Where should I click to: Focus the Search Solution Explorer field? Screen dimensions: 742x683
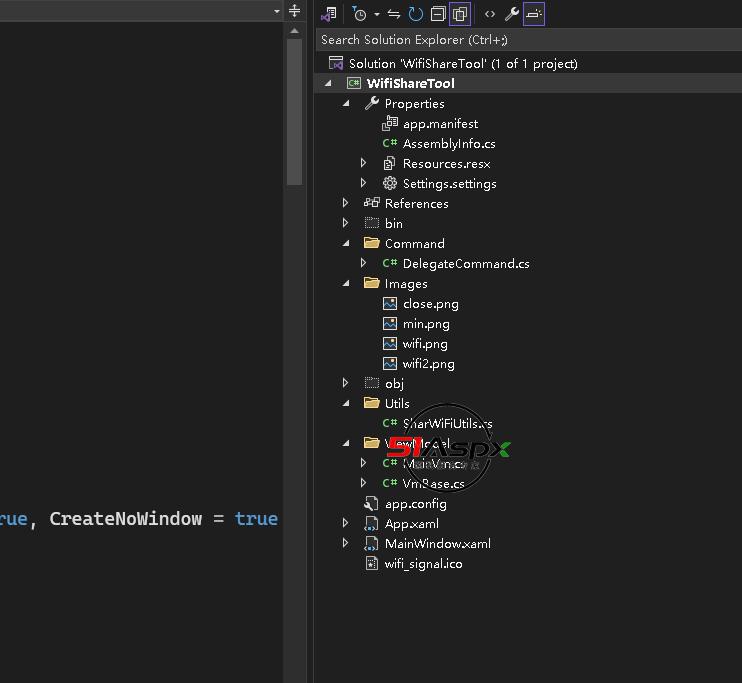click(x=529, y=39)
